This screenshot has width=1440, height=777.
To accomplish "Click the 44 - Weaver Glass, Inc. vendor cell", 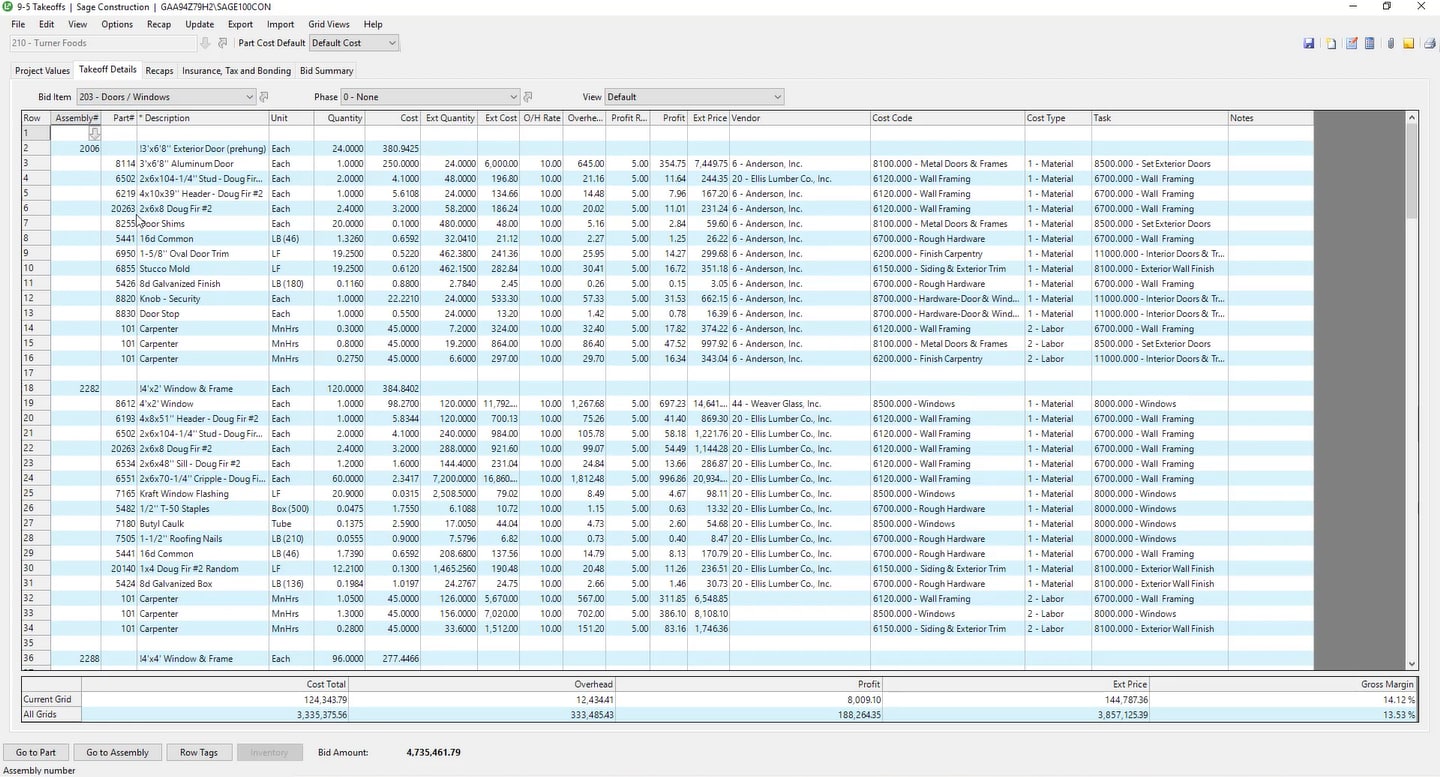I will coord(799,403).
